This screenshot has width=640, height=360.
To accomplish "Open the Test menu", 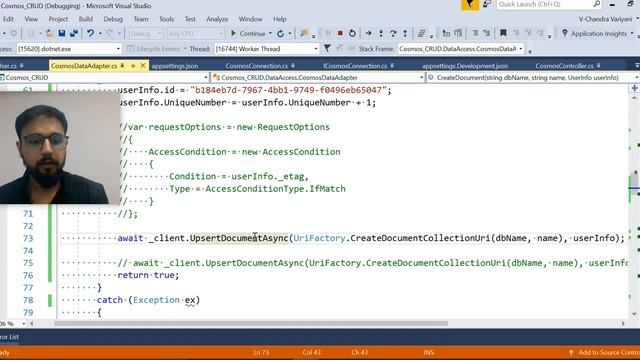I will pyautogui.click(x=190, y=19).
